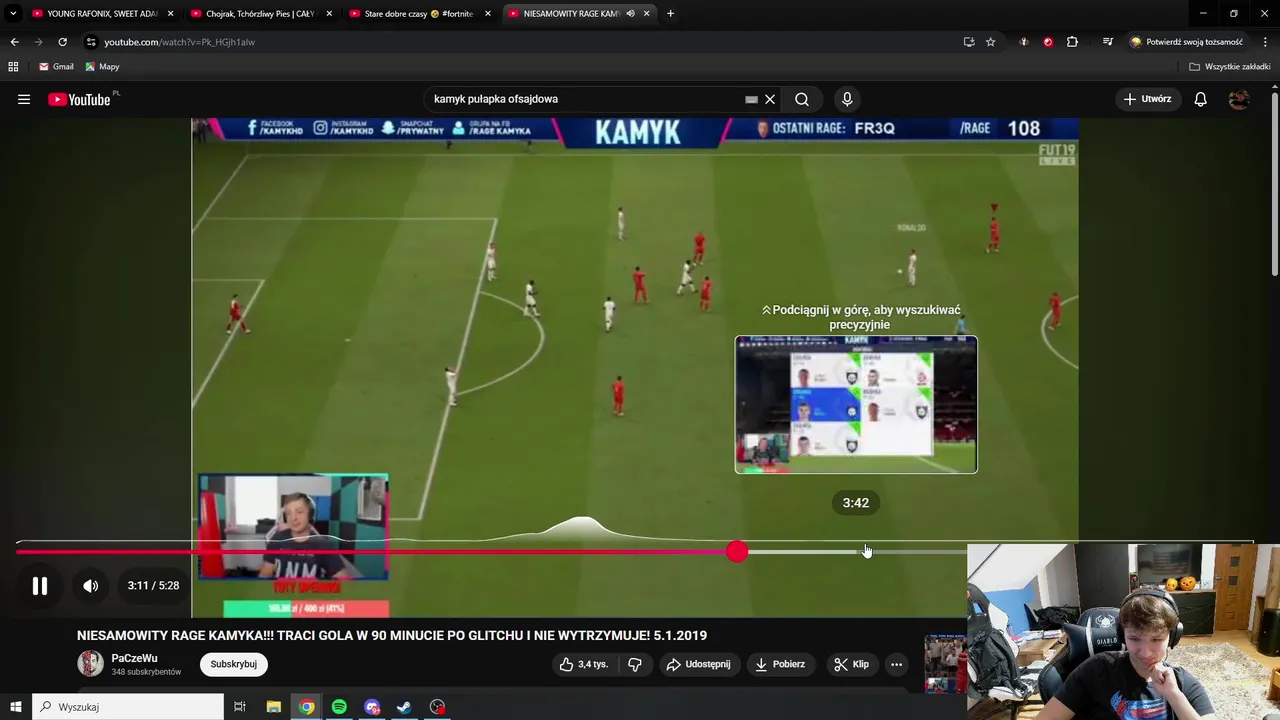Reload the page with refresh icon
This screenshot has width=1280, height=720.
62,42
